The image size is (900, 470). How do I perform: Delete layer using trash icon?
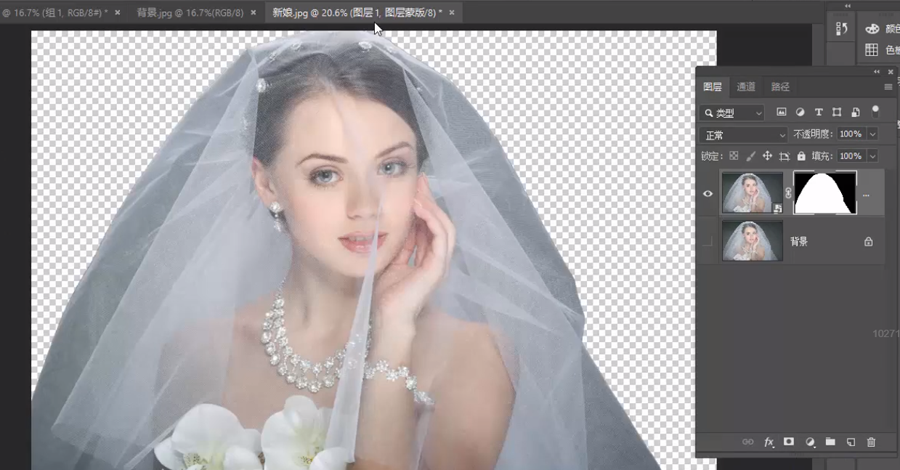[x=871, y=441]
